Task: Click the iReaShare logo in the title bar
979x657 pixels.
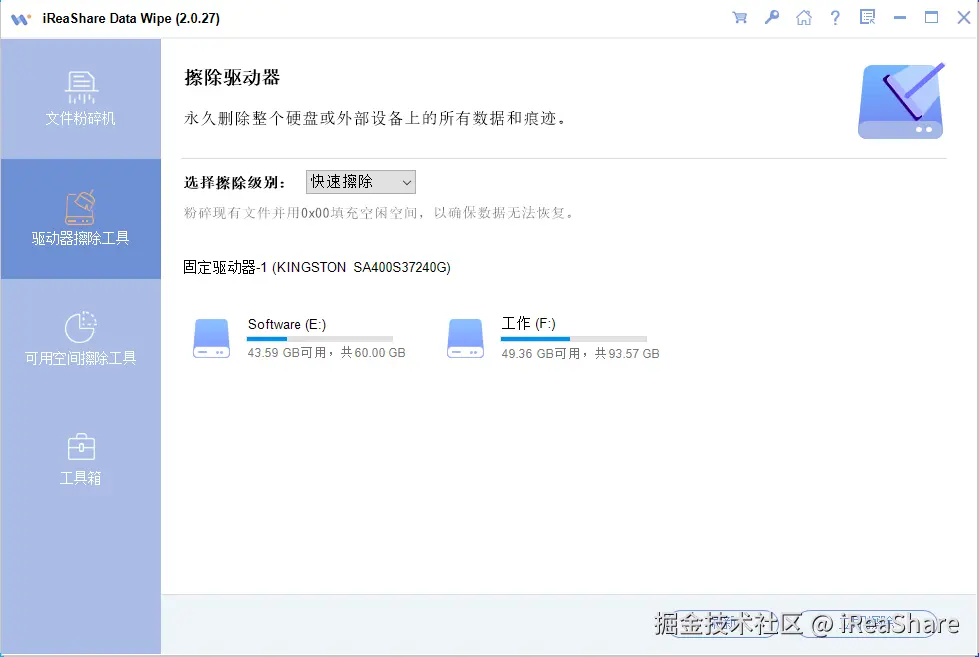Action: 20,17
